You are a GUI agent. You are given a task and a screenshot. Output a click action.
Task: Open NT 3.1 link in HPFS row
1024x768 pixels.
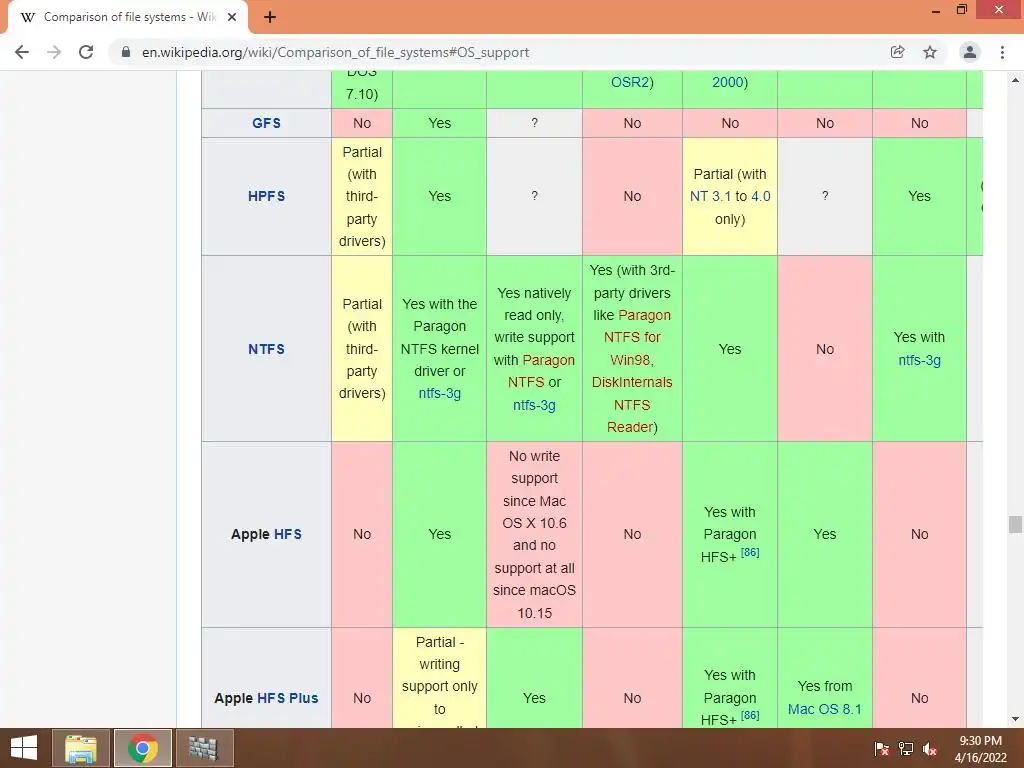click(x=711, y=196)
